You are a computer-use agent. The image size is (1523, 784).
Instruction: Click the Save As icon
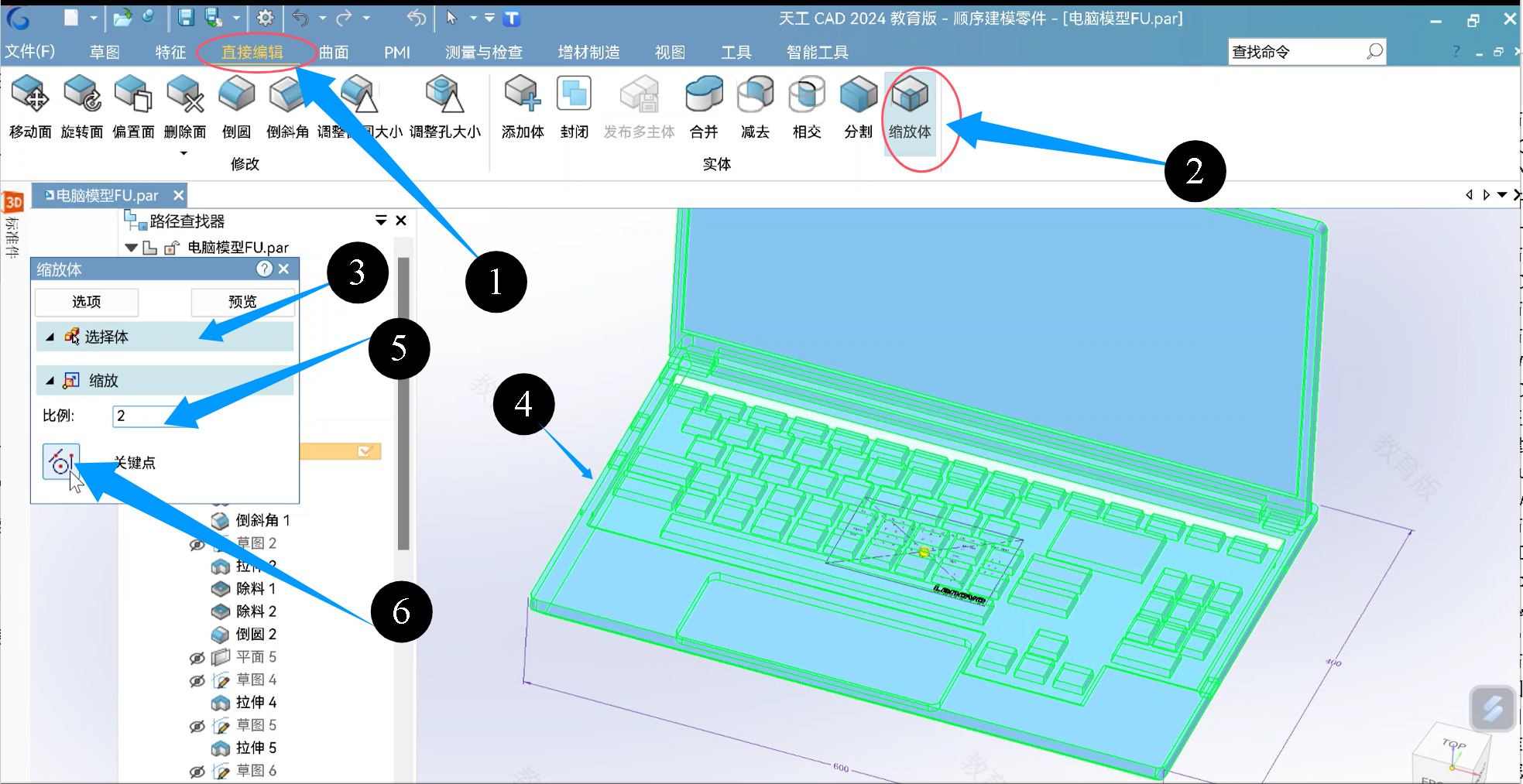(x=214, y=17)
